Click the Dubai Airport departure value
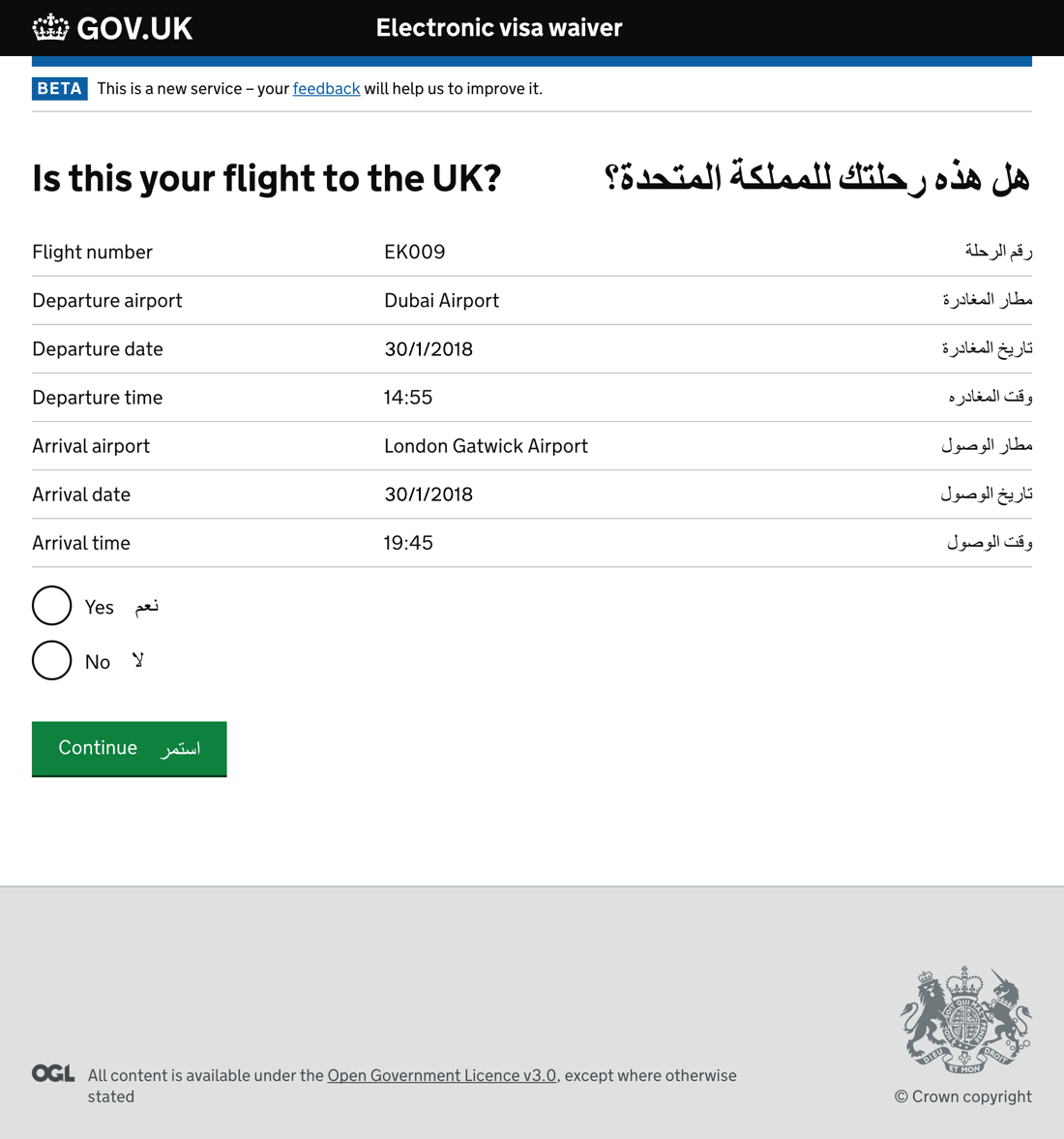This screenshot has height=1139, width=1064. click(441, 301)
